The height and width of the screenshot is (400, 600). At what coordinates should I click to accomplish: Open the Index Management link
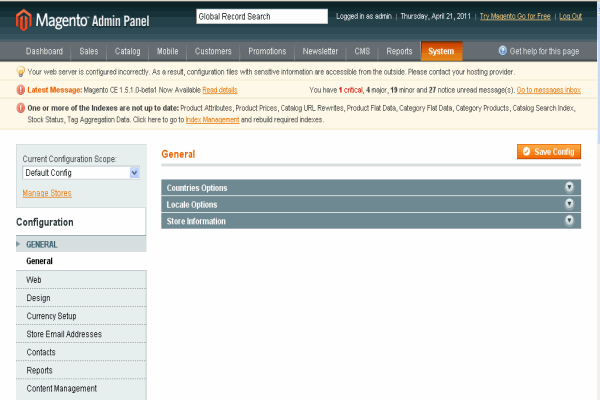(x=212, y=119)
